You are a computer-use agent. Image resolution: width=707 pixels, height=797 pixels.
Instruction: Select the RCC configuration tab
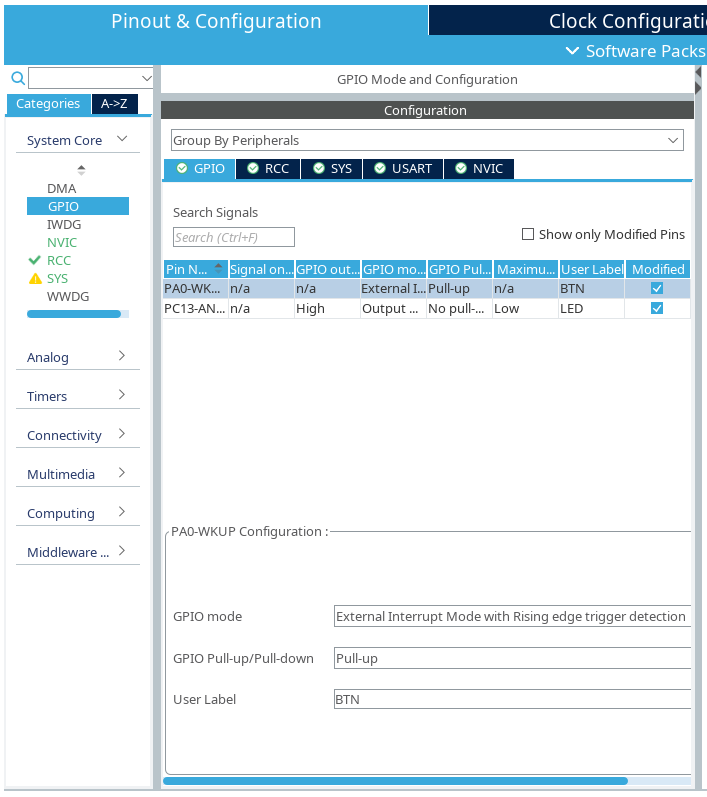click(268, 169)
